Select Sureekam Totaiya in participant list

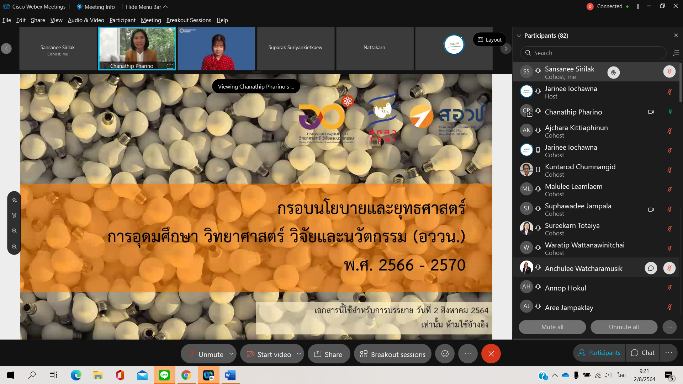pyautogui.click(x=595, y=229)
